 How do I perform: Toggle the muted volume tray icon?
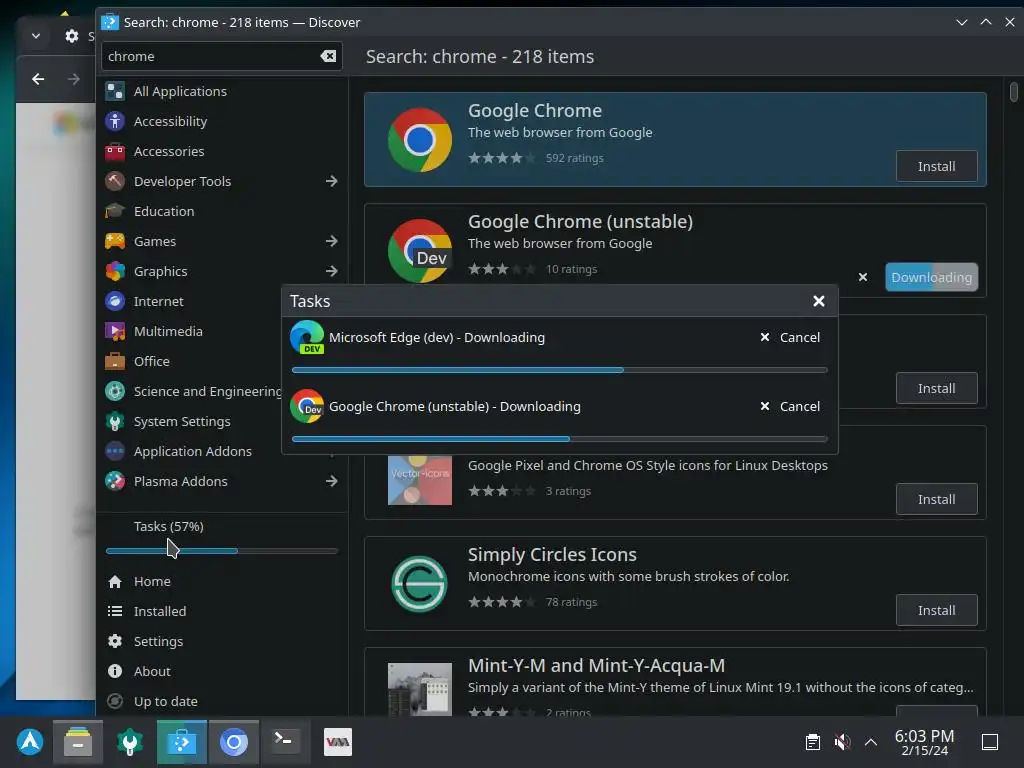coord(842,743)
